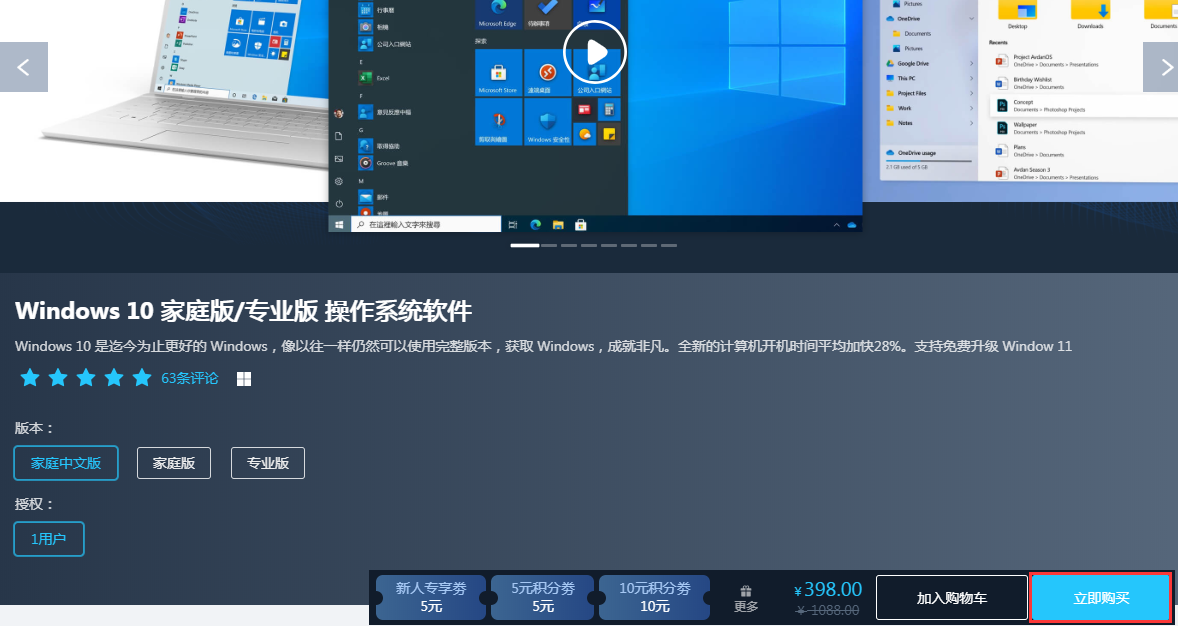Click the first rating star
Screen dimensions: 1178x626
[30, 378]
